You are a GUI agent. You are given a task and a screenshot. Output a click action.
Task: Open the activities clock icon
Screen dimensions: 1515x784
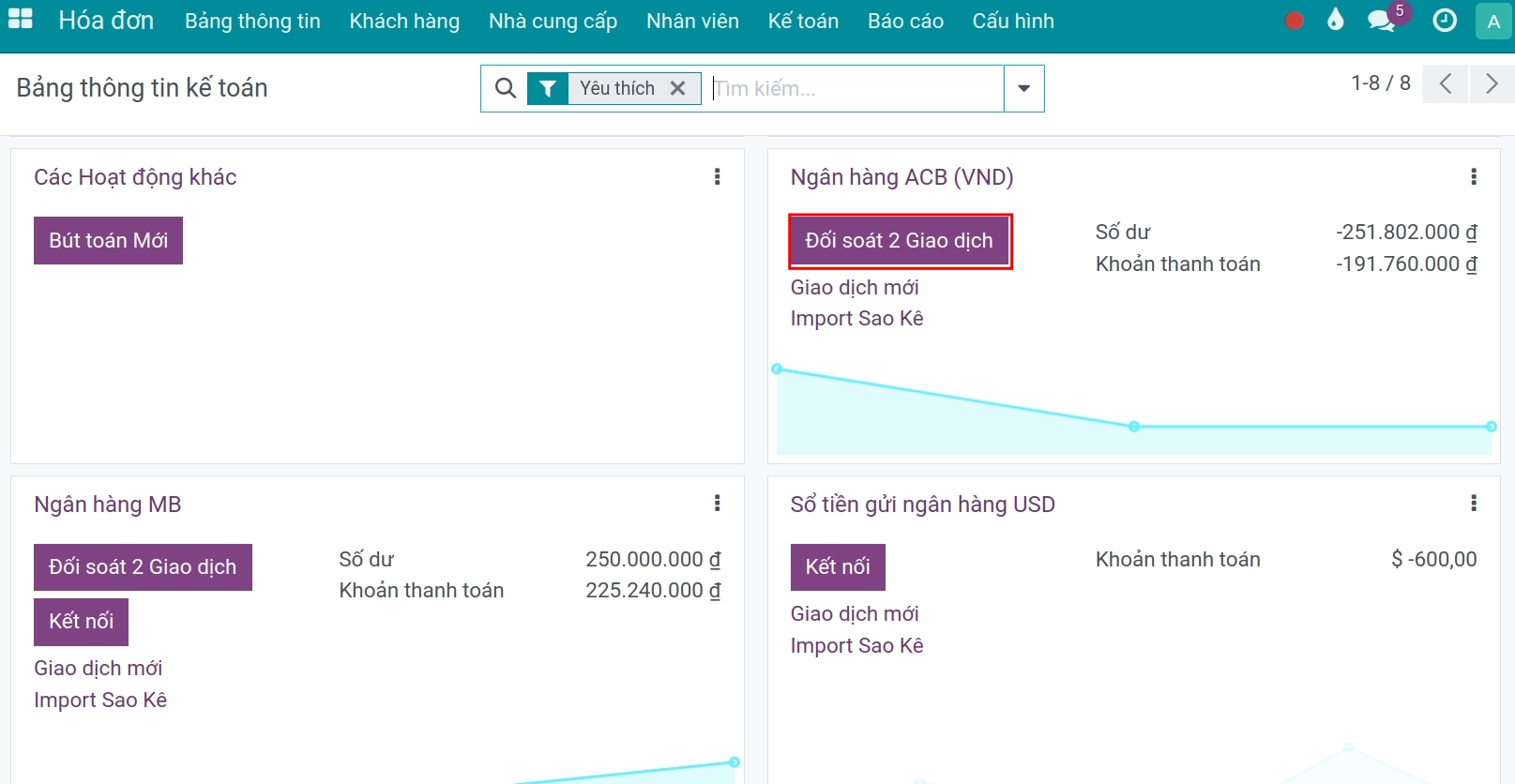pos(1445,21)
